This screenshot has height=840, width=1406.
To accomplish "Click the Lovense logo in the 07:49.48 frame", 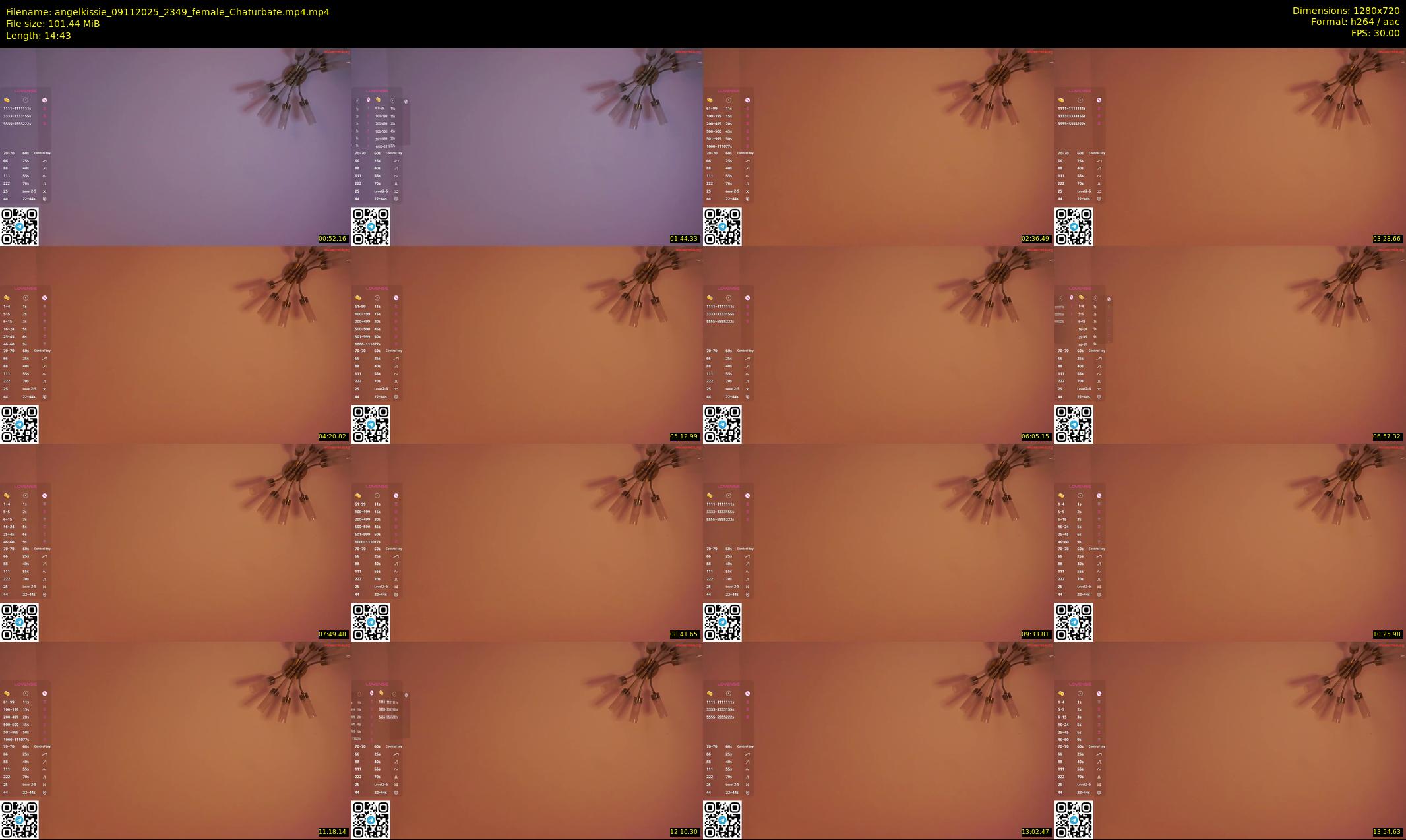I will pos(25,487).
